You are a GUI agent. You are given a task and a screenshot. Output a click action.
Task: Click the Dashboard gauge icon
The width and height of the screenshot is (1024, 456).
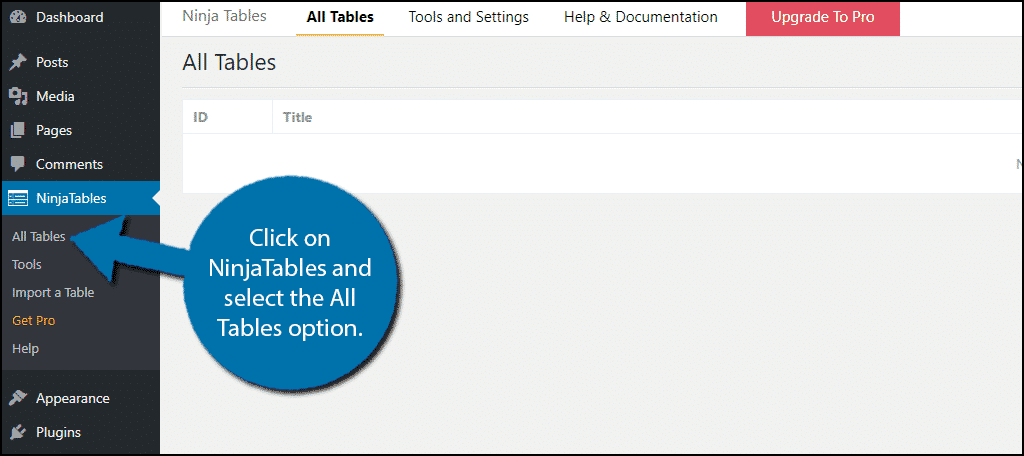pyautogui.click(x=18, y=18)
